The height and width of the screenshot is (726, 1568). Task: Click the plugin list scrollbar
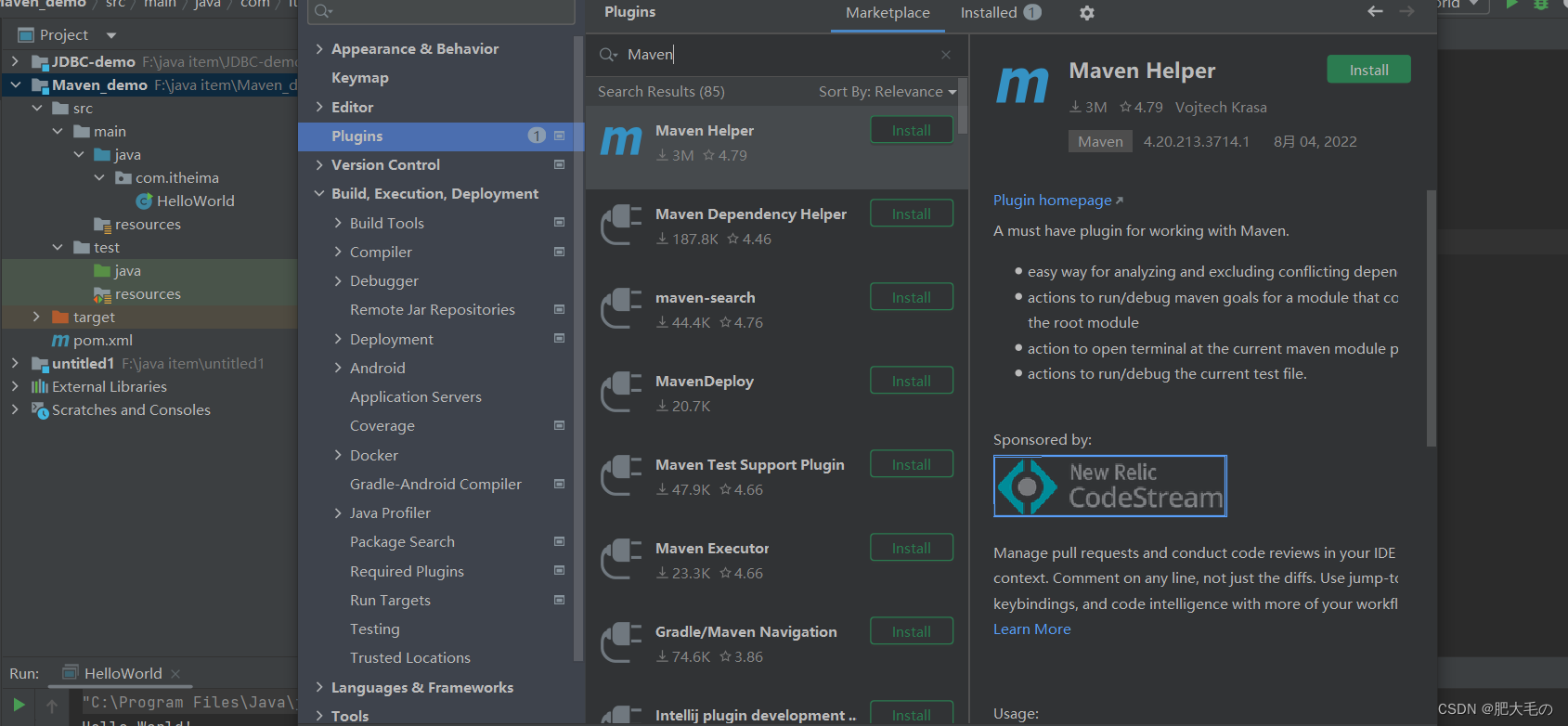pyautogui.click(x=963, y=107)
